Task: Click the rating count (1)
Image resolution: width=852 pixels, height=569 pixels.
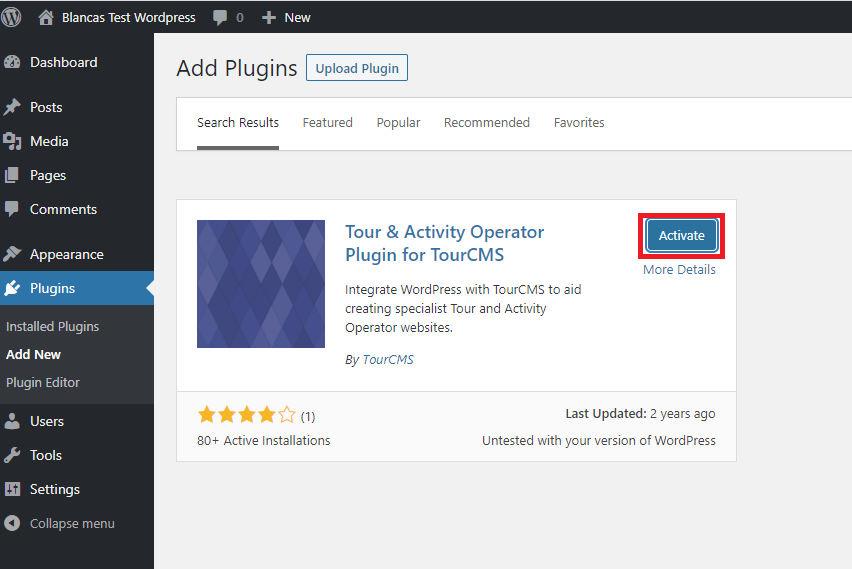Action: click(x=308, y=417)
